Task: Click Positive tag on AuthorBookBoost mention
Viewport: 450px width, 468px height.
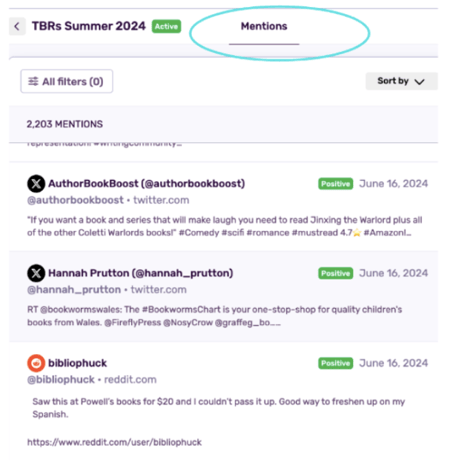Action: coord(335,184)
